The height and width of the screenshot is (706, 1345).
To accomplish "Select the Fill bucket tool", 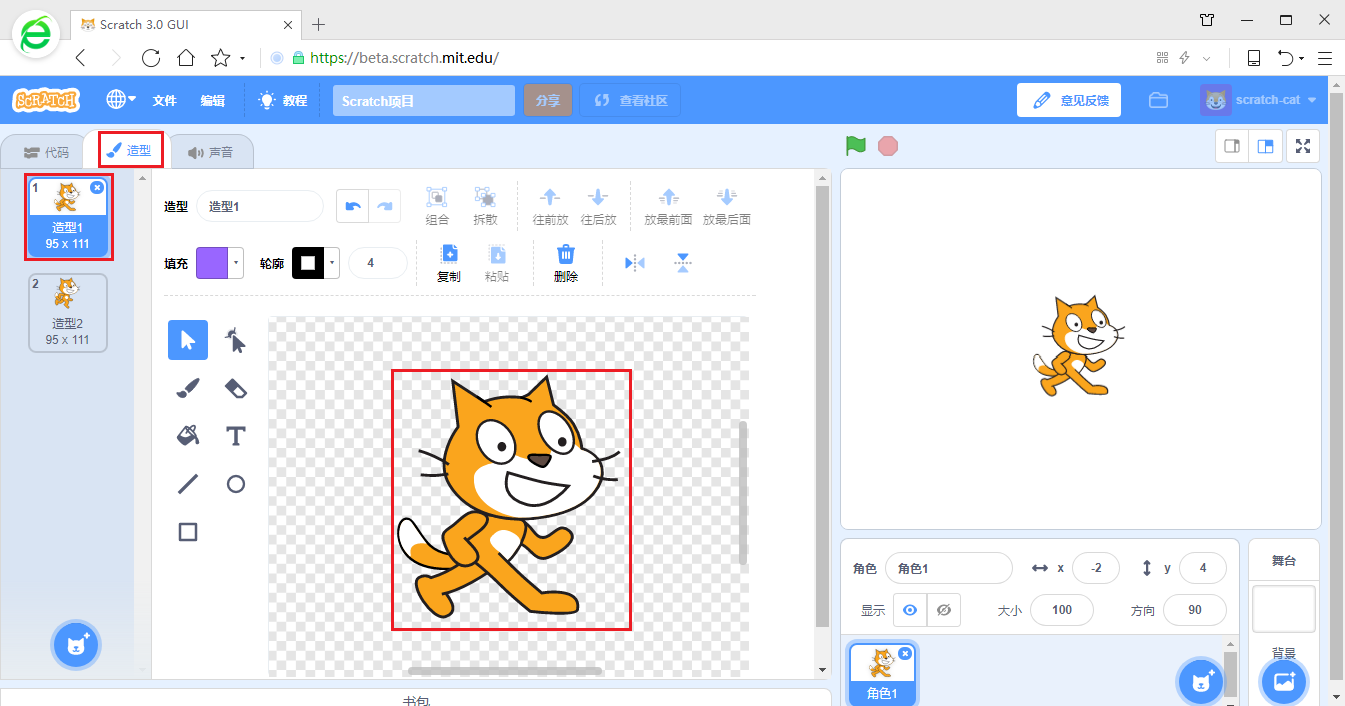I will point(188,436).
